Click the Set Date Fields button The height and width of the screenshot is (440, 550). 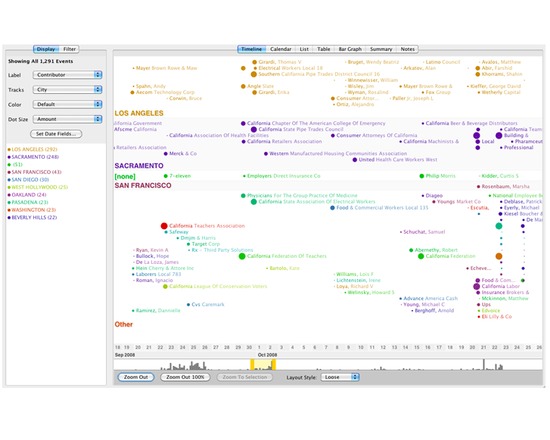[x=56, y=134]
